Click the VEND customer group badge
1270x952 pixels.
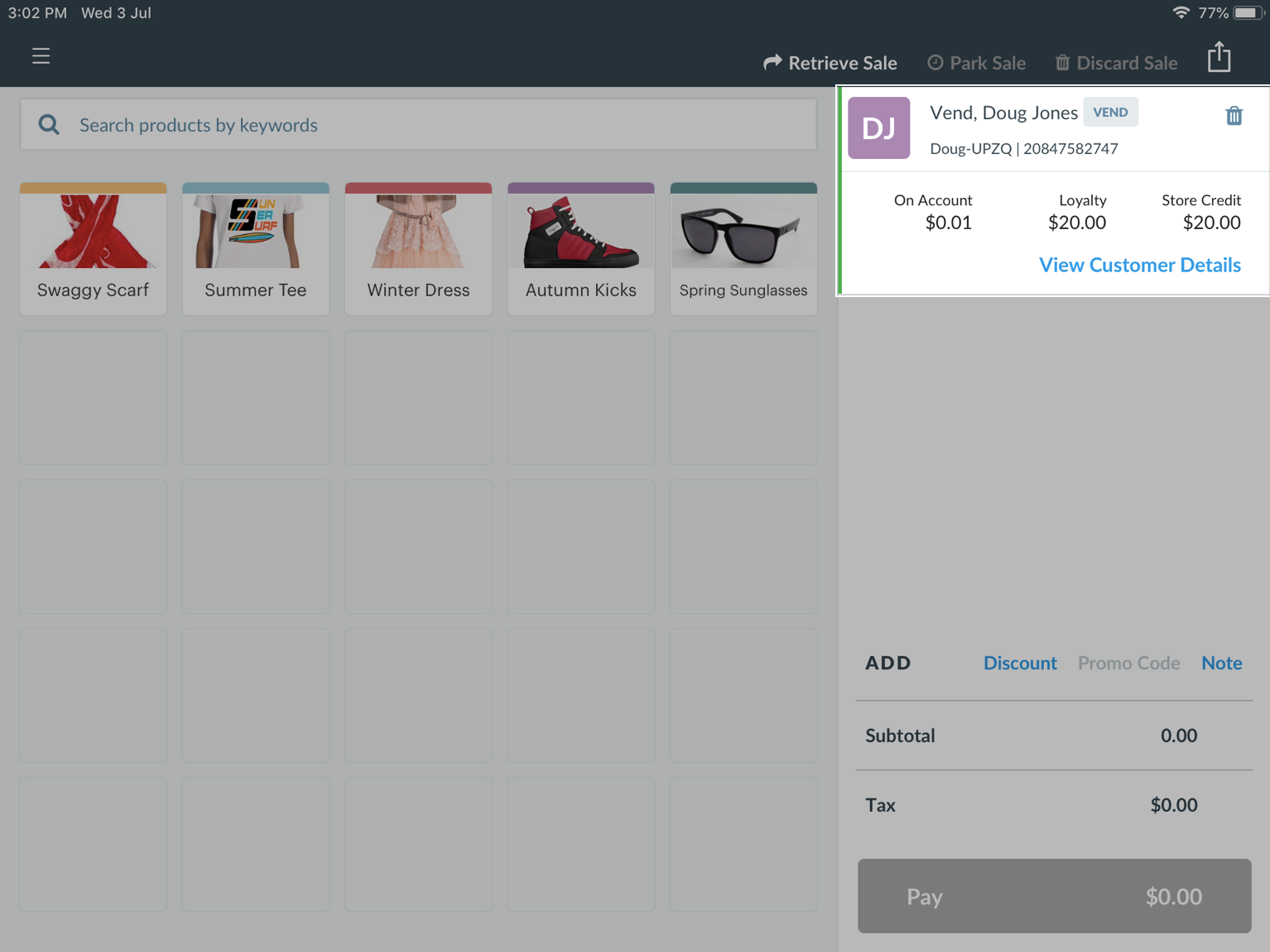coord(1110,112)
